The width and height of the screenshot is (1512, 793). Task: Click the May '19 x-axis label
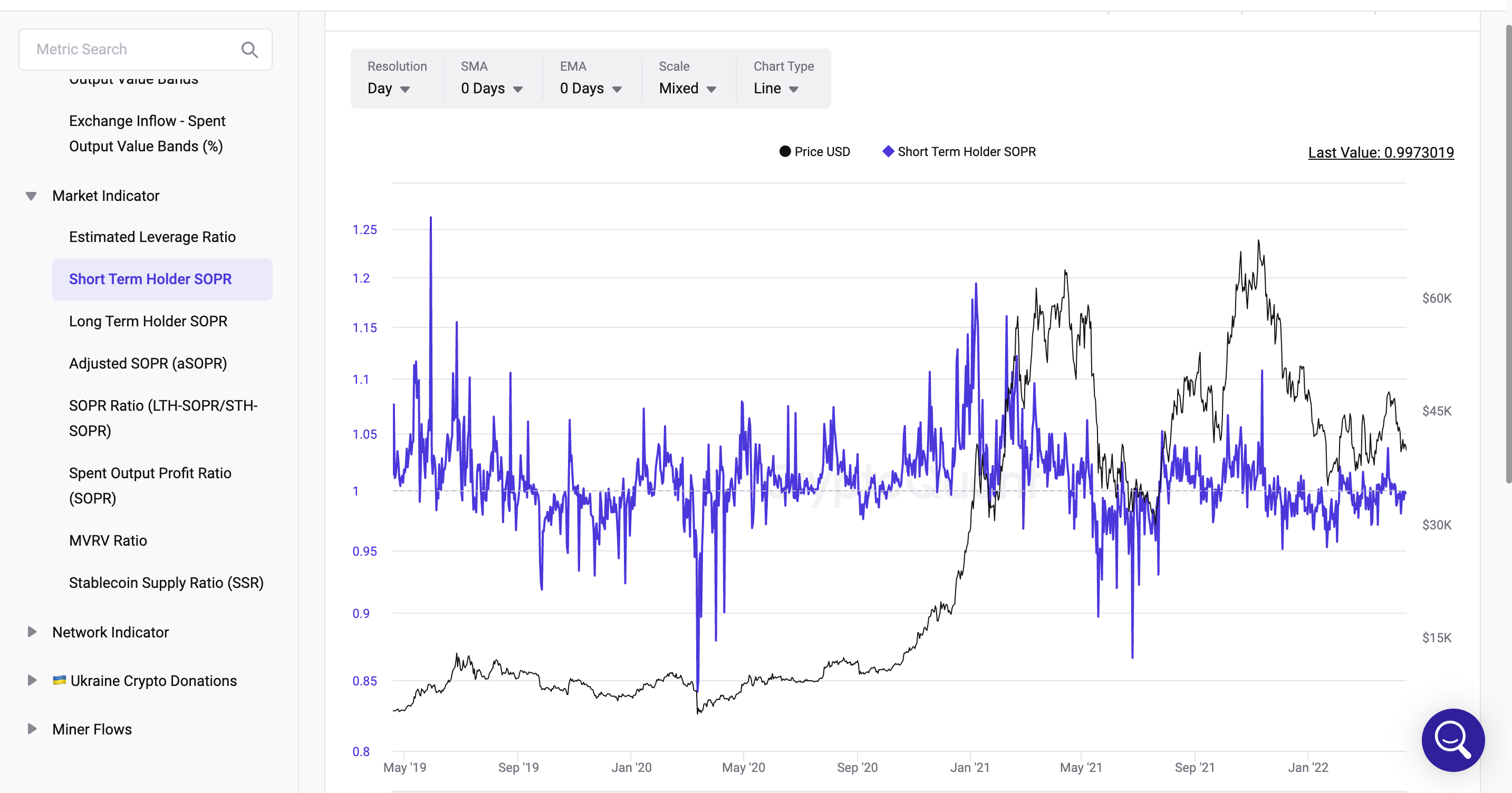[x=405, y=768]
